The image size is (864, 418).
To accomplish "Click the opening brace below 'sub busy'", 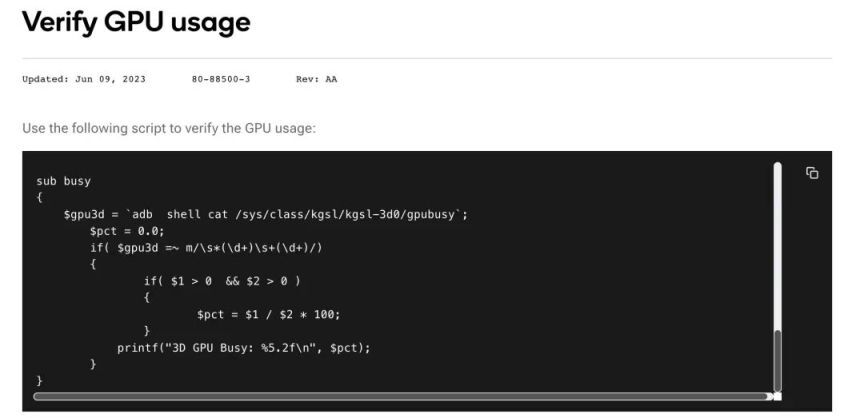I will [x=39, y=198].
